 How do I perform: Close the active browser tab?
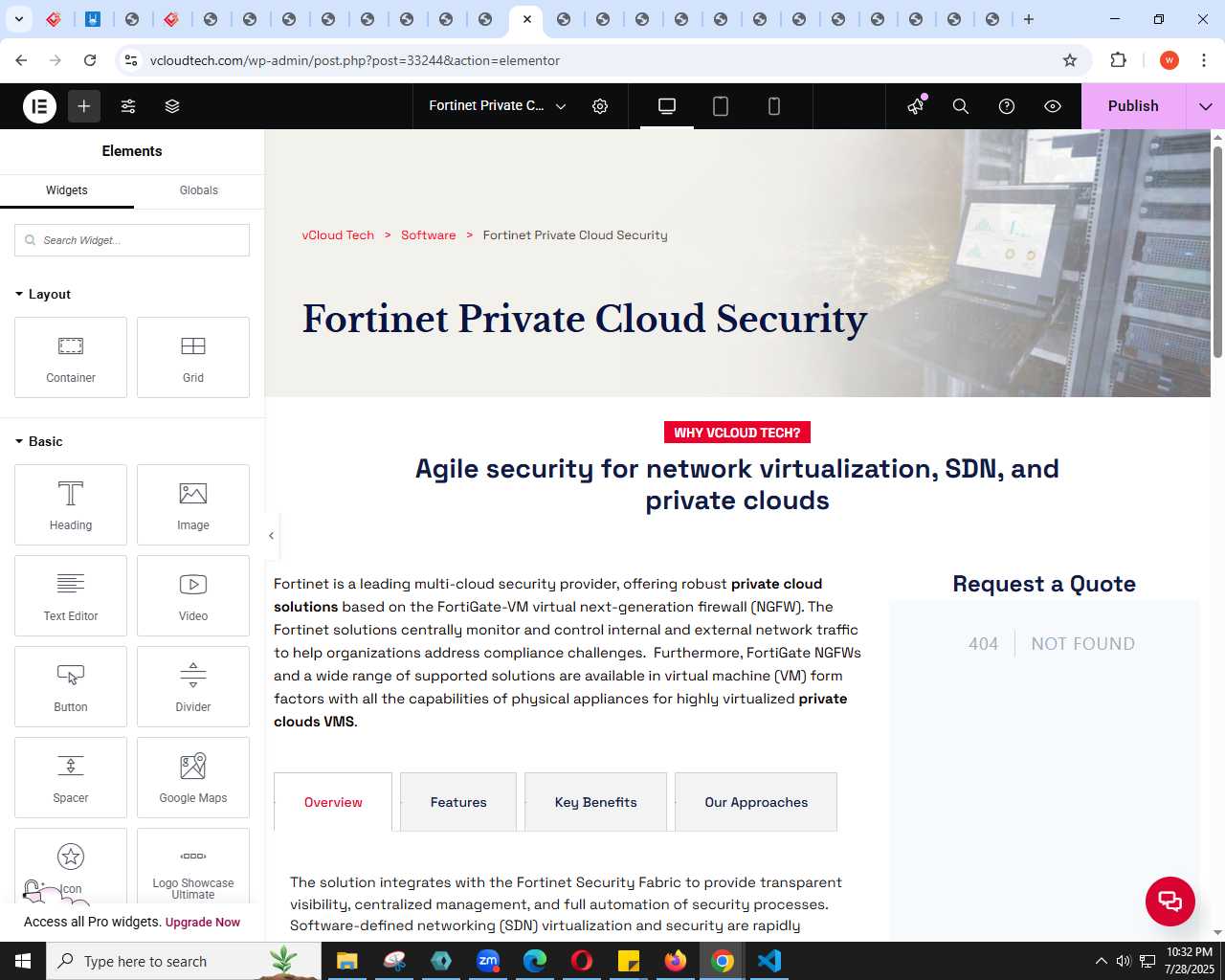(x=527, y=19)
